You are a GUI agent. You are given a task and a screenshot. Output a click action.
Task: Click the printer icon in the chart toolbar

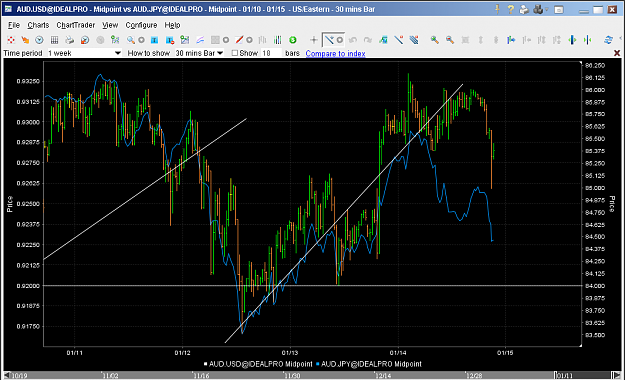pyautogui.click(x=69, y=40)
